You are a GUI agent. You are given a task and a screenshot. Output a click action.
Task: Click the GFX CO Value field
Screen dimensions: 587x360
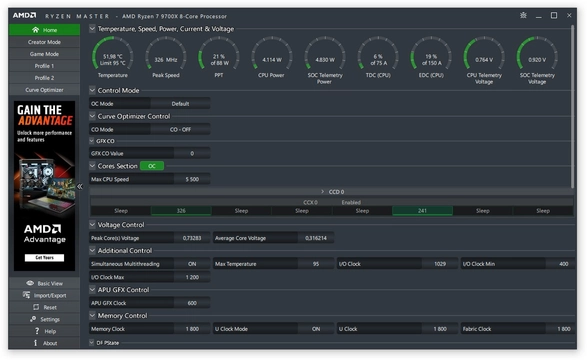[192, 153]
